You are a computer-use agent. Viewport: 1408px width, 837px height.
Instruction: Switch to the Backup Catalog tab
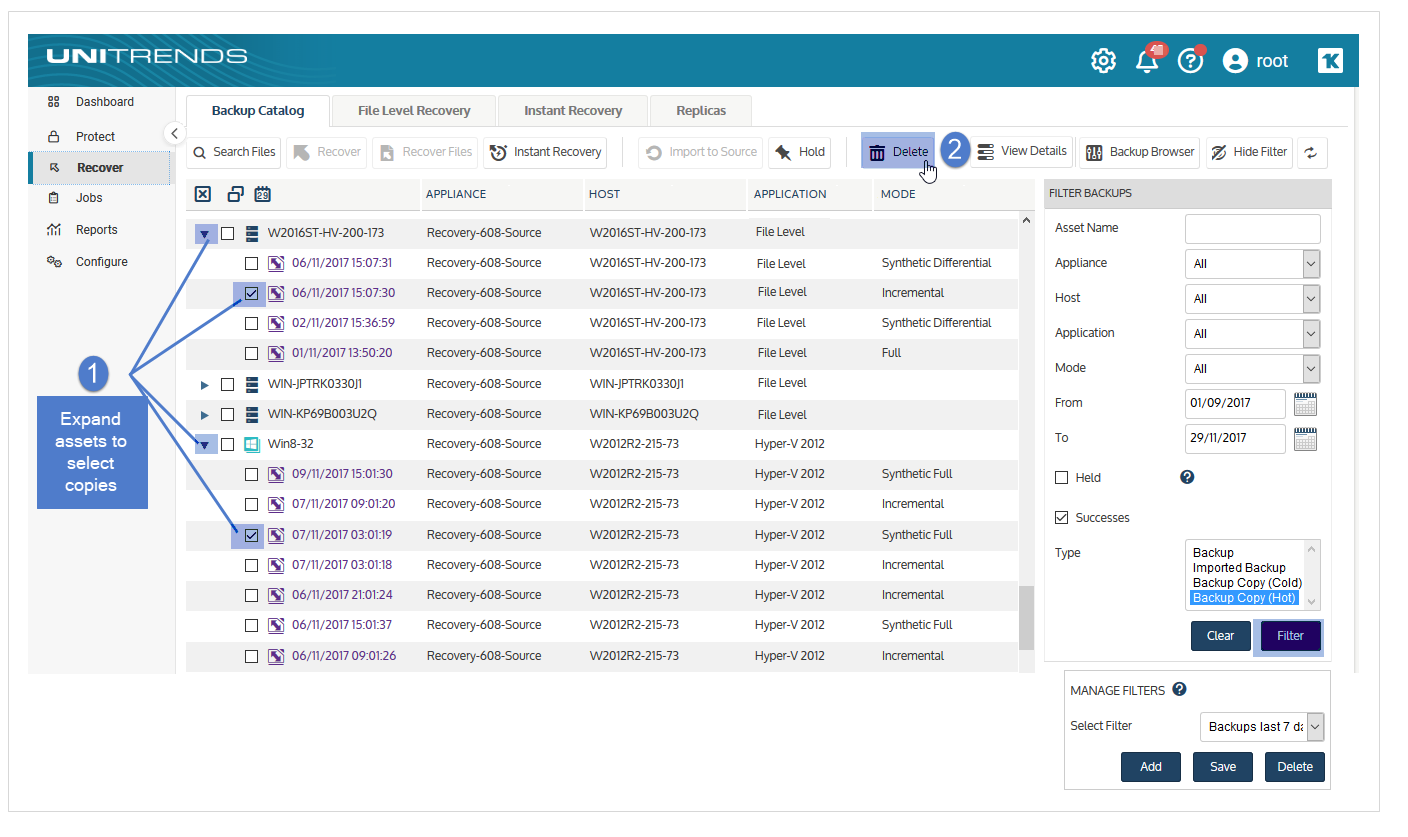257,111
